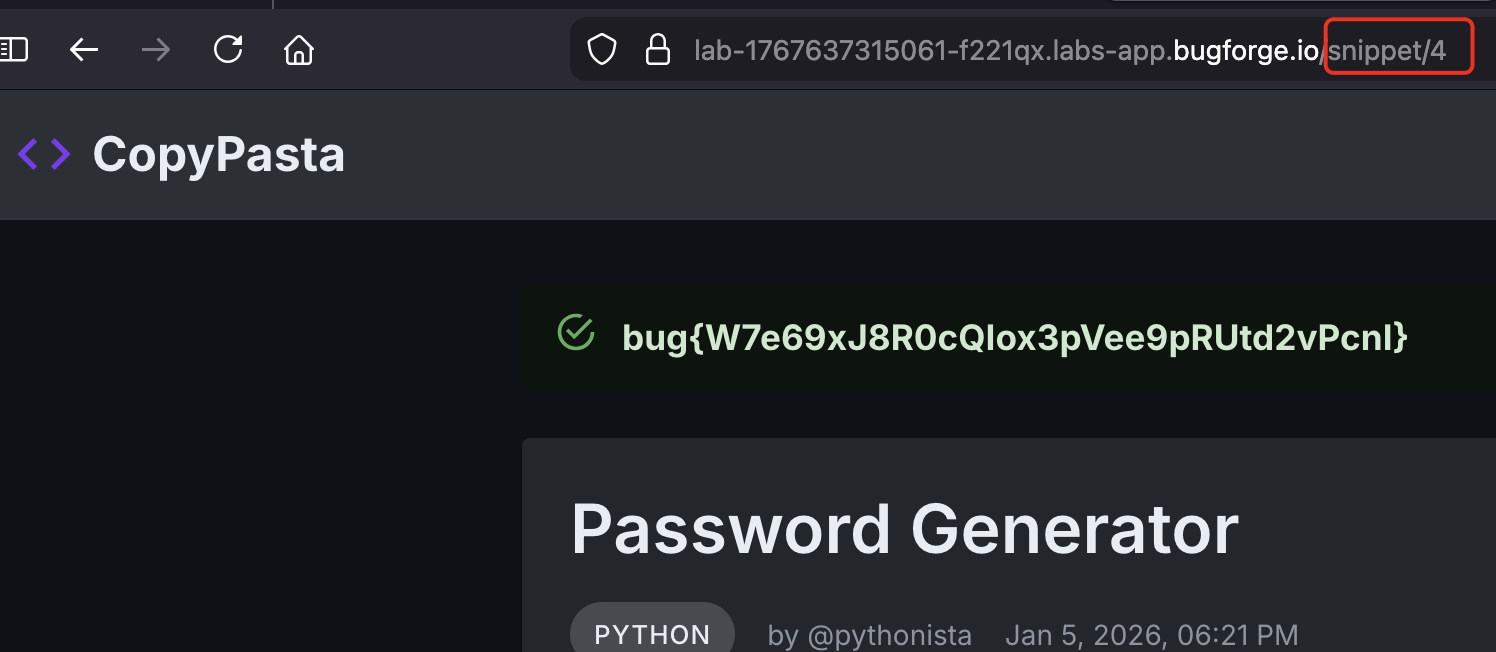Click the bugforge.io domain in the address bar
The width and height of the screenshot is (1496, 652).
tap(1246, 50)
